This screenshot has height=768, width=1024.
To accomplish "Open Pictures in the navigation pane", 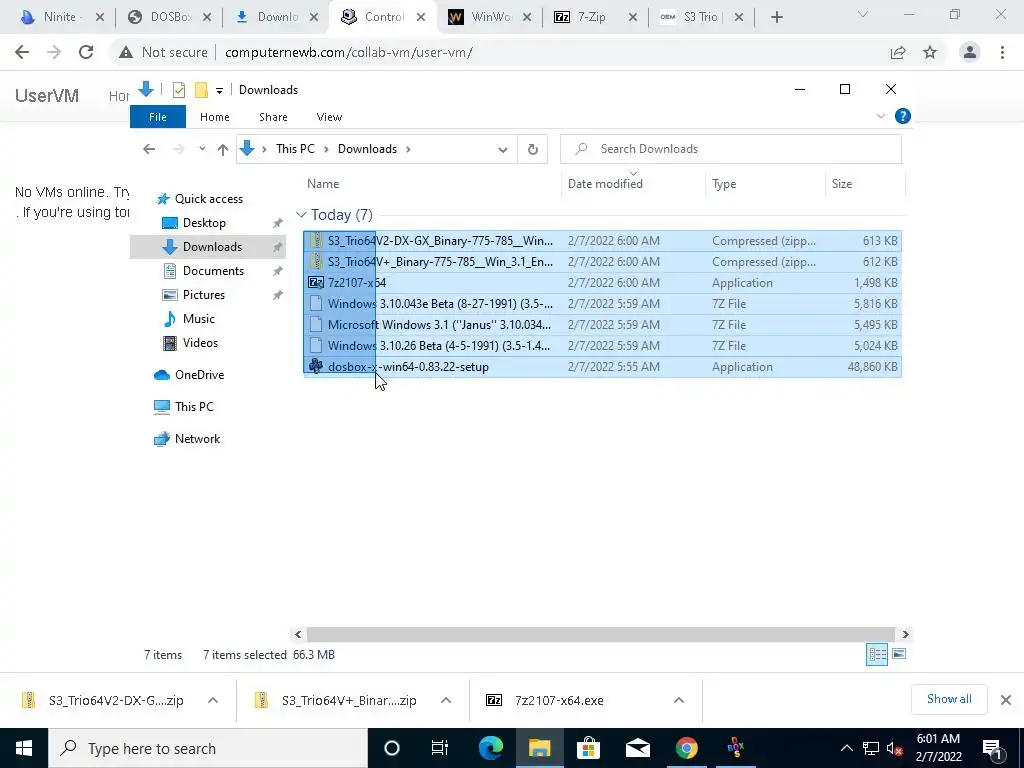I will (203, 295).
